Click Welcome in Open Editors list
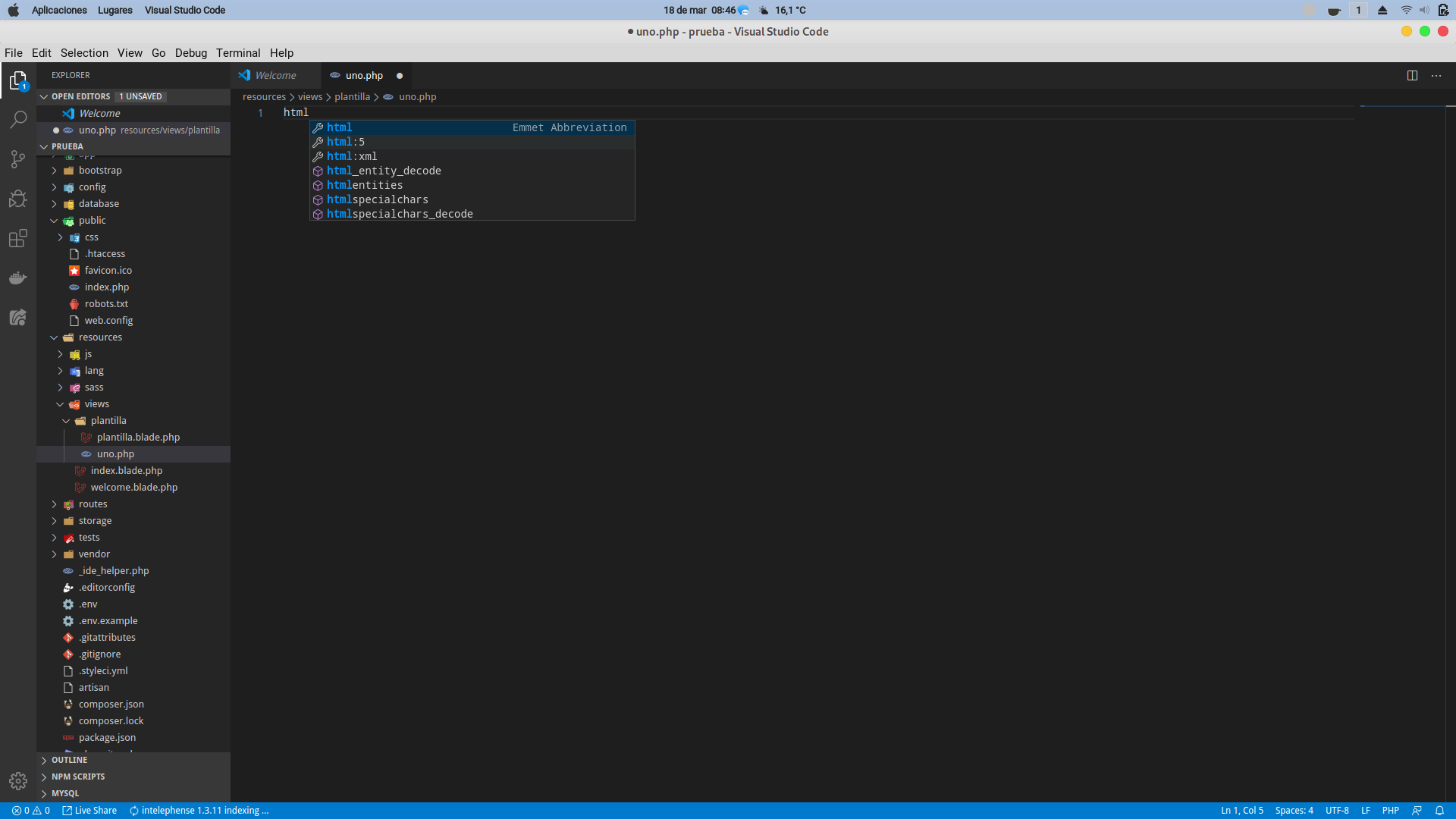This screenshot has height=819, width=1456. 133,114
